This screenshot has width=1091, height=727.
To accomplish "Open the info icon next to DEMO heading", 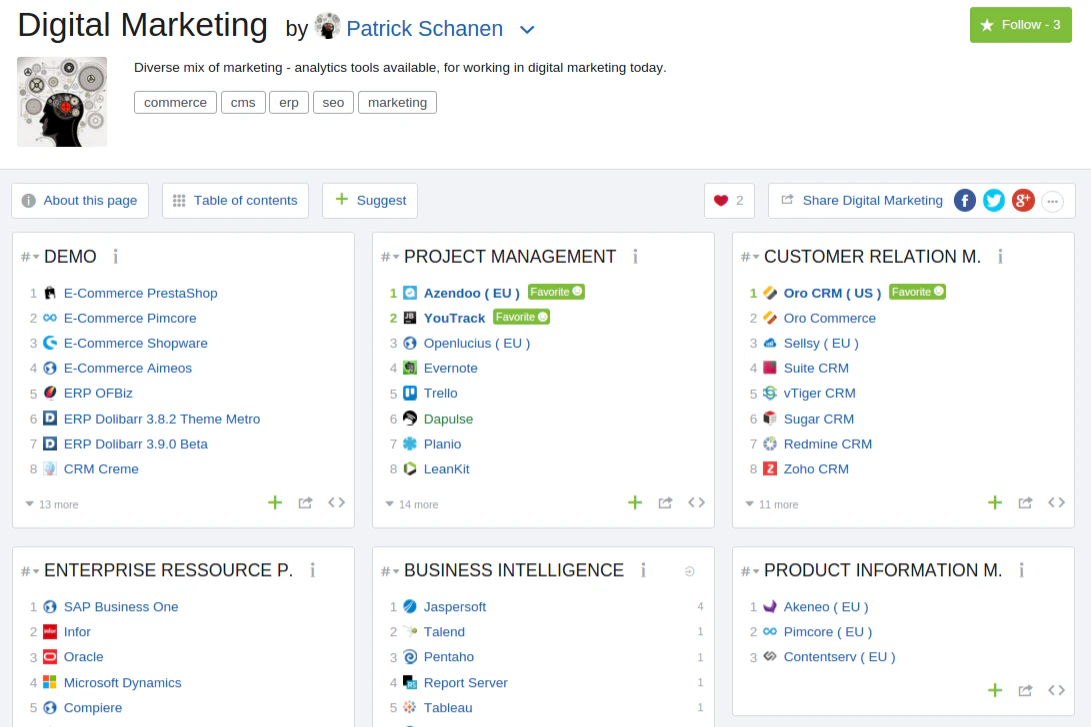I will pos(115,257).
